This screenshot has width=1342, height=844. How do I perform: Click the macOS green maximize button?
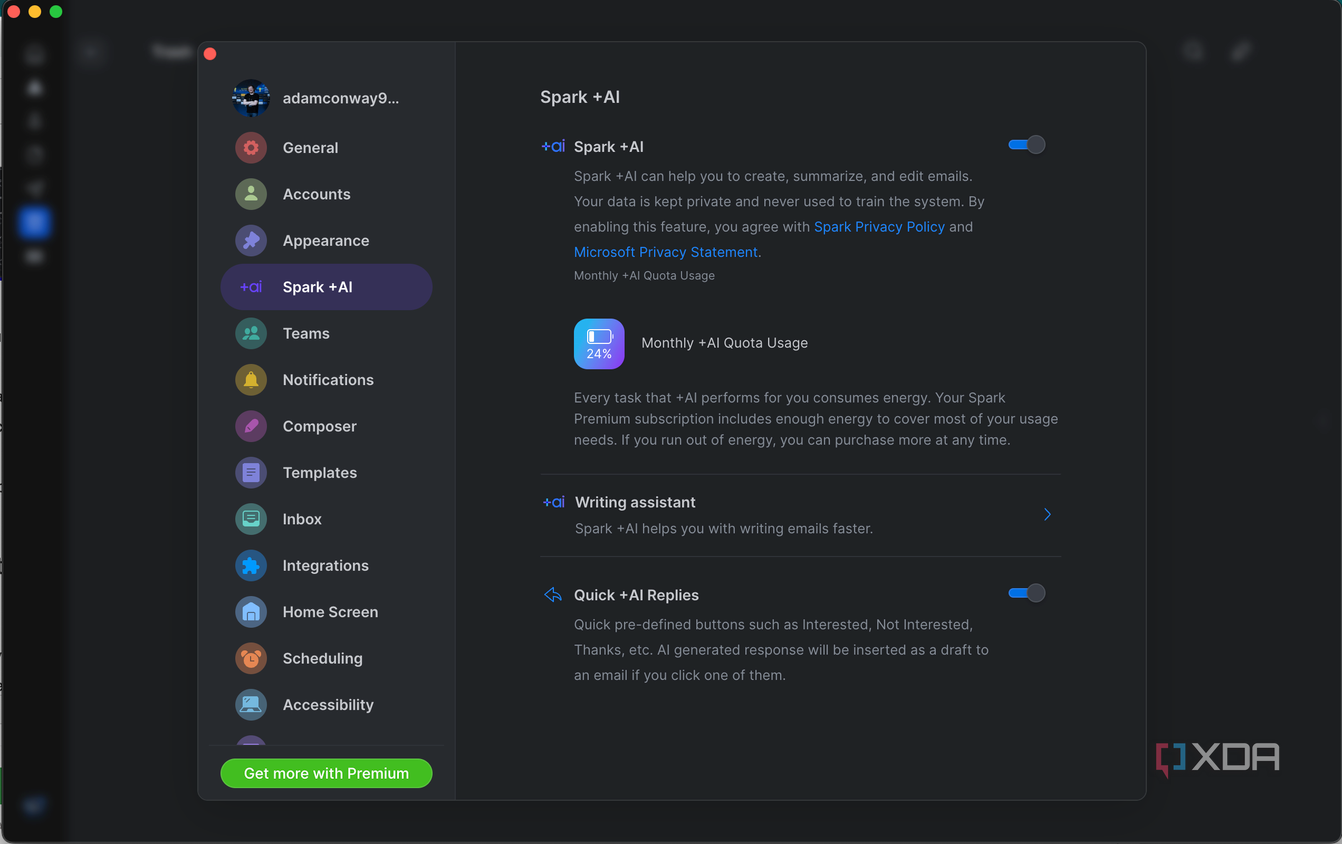point(56,11)
